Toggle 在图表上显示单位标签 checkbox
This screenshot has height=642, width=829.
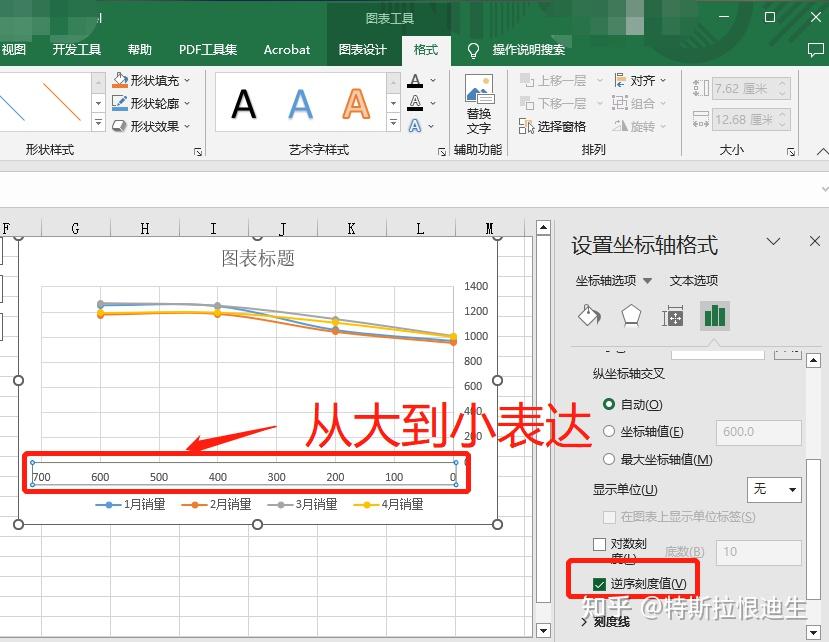(609, 517)
